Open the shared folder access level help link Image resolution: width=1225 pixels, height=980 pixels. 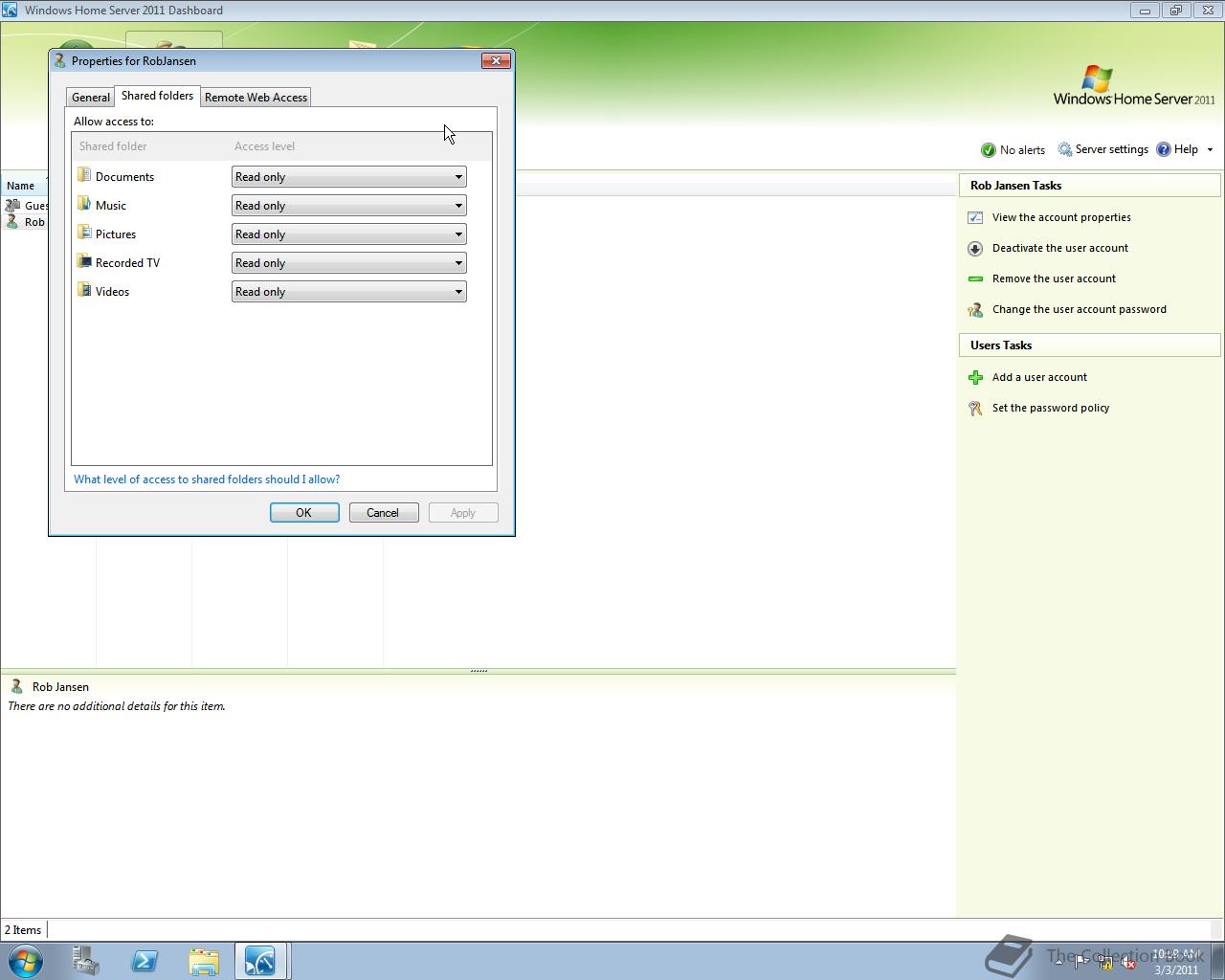[x=207, y=479]
